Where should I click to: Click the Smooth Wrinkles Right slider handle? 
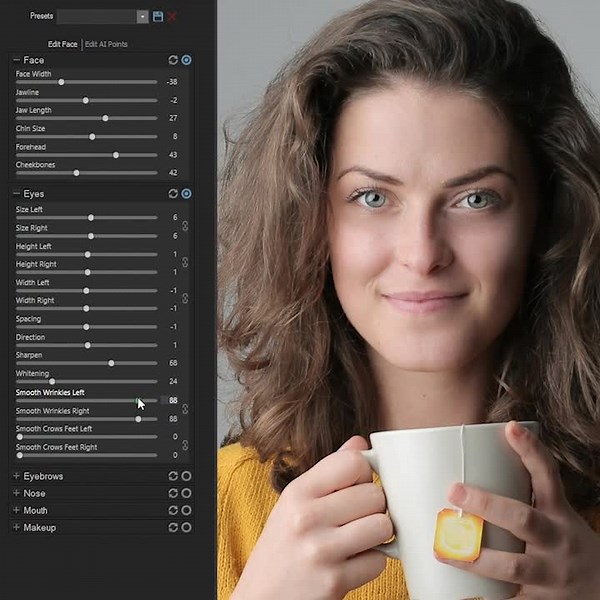[138, 419]
